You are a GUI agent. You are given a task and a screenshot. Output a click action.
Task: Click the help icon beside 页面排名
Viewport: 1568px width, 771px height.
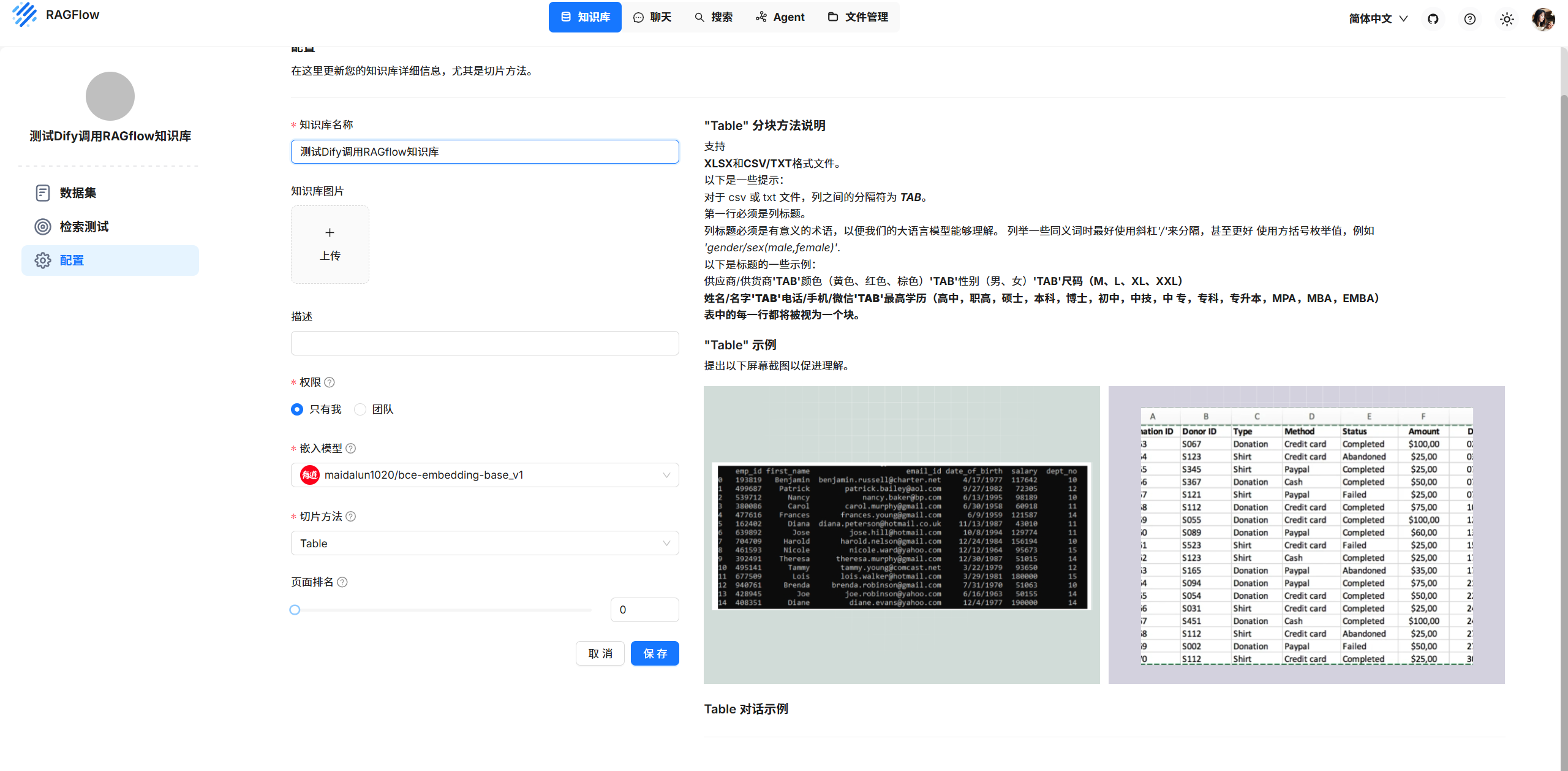pos(342,582)
